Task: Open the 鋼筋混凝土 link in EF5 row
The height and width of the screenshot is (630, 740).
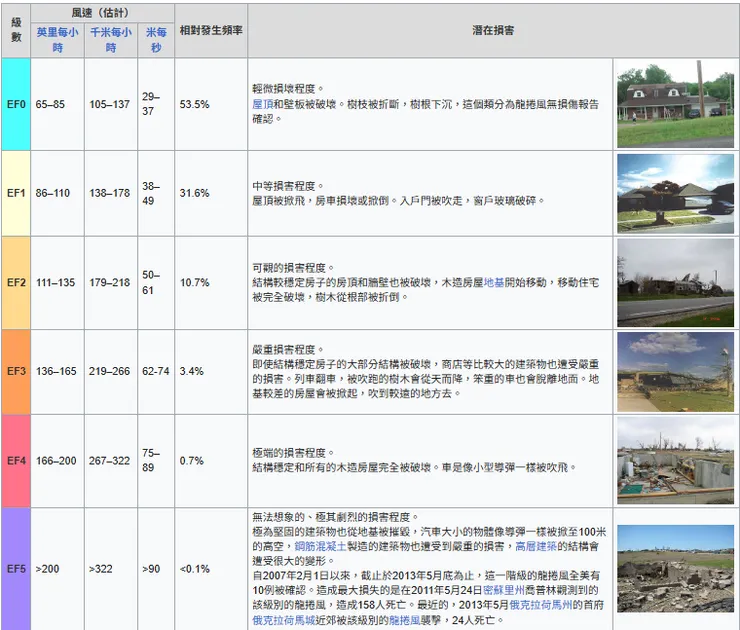Action: [320, 546]
